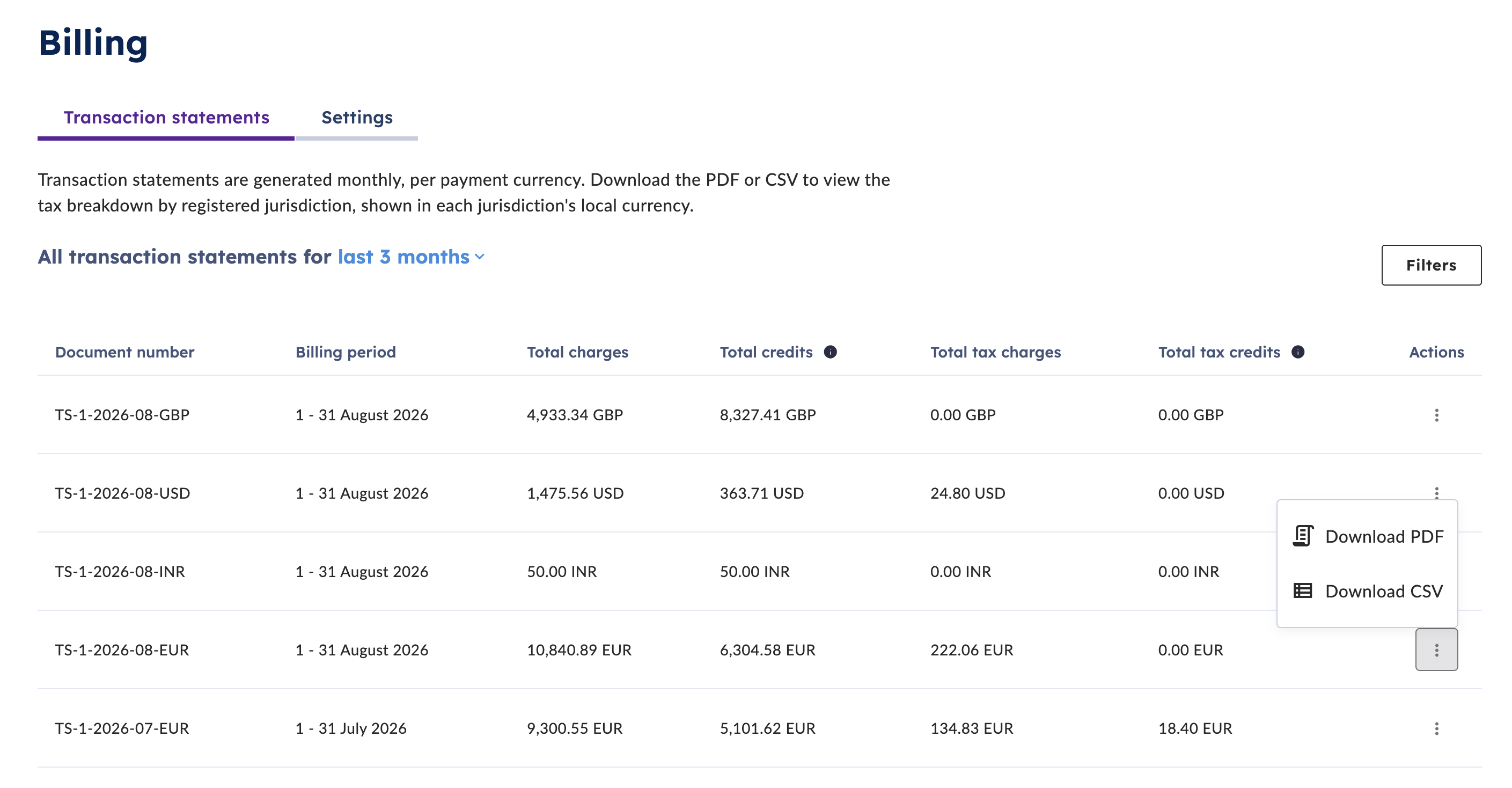Open actions menu for TS-1-2026-07-EUR row
The image size is (1512, 788).
coord(1436,728)
